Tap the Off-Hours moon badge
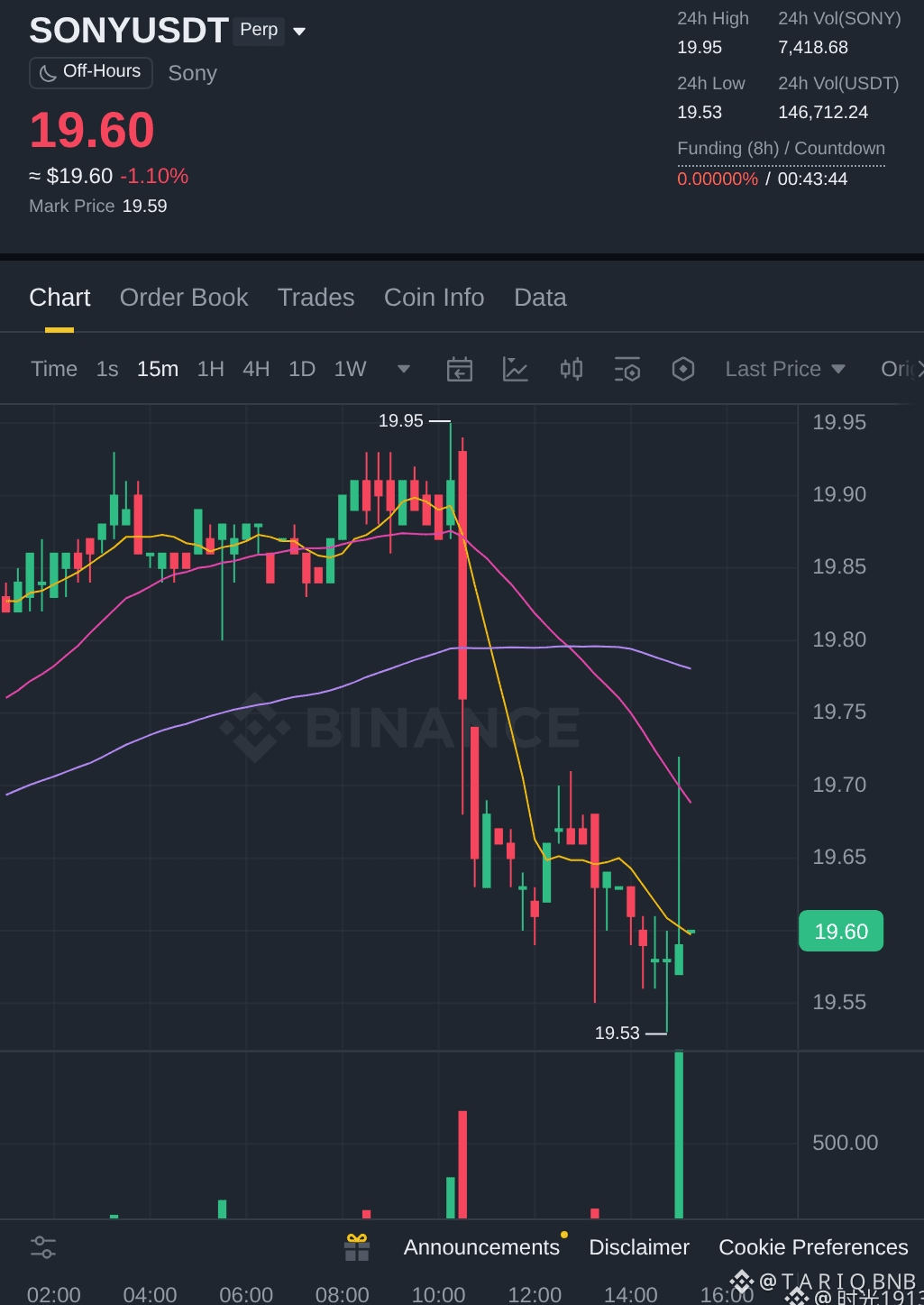 [91, 72]
